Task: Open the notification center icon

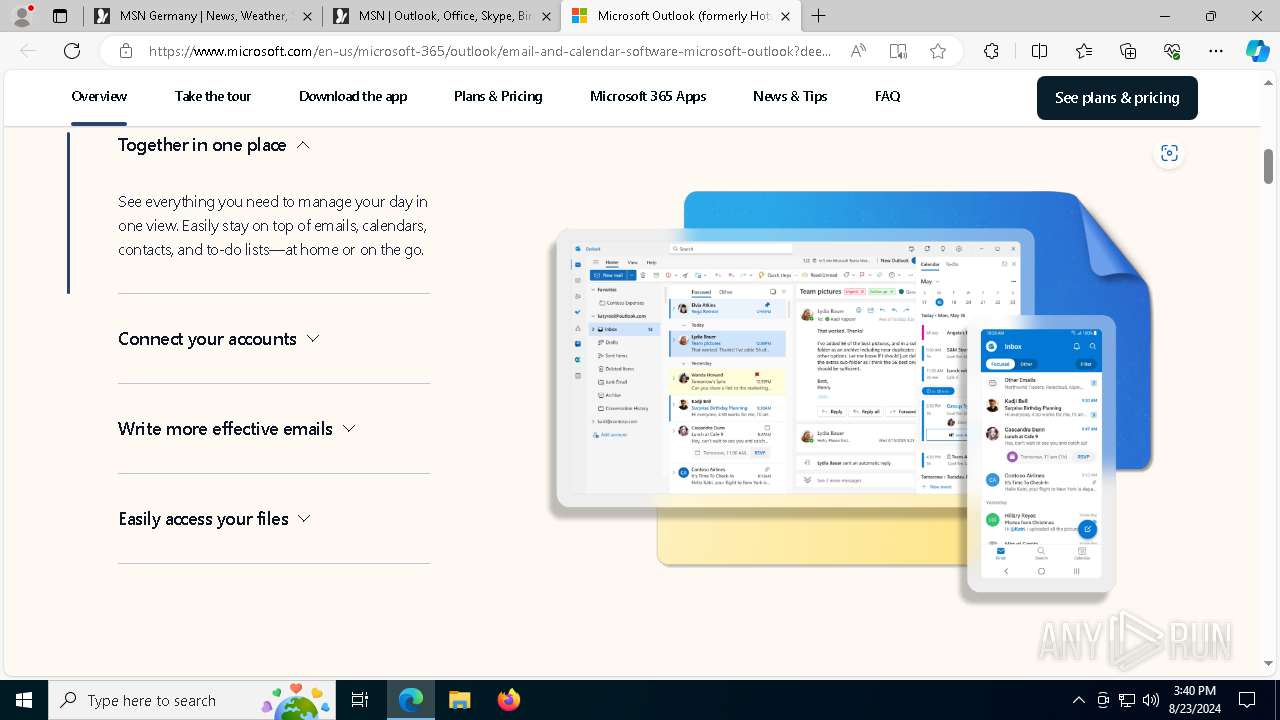Action: (x=1247, y=700)
